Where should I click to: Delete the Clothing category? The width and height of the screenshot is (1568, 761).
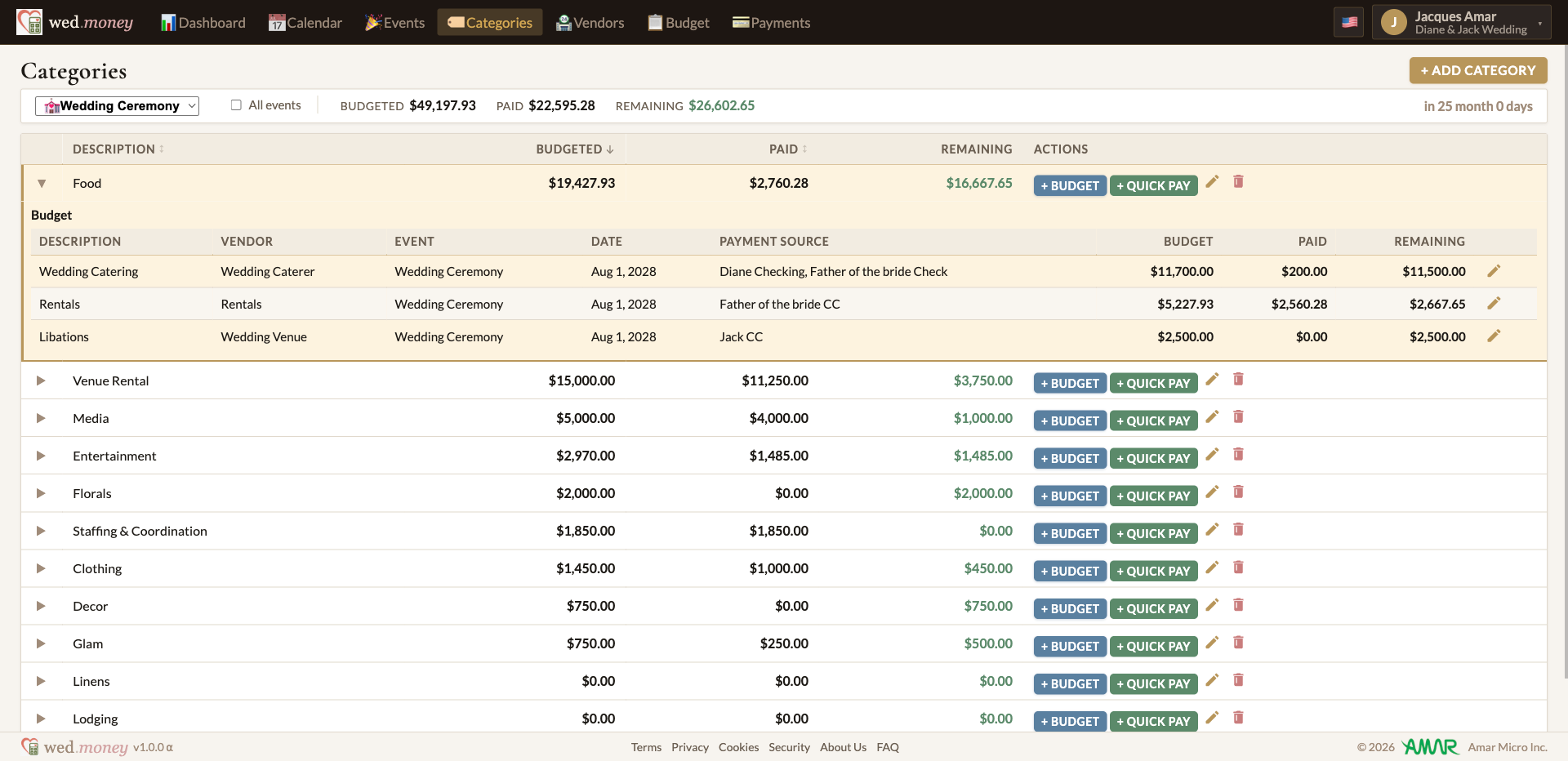[1238, 567]
